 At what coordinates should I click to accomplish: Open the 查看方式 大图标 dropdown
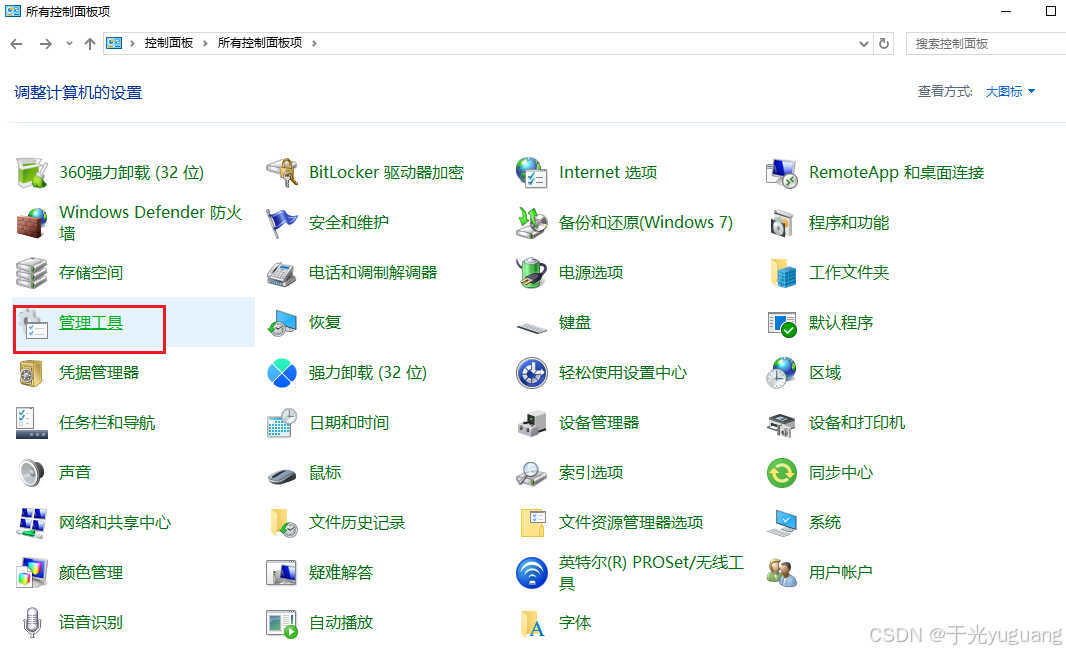(x=1010, y=92)
